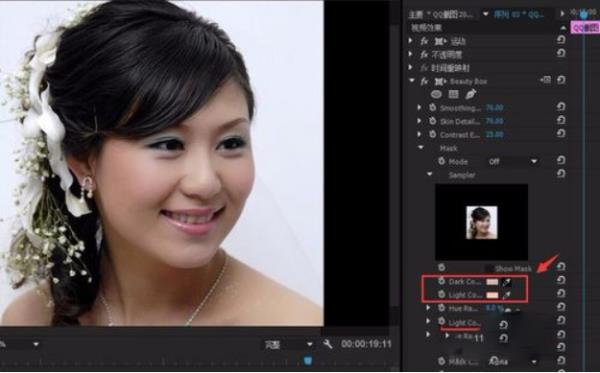The width and height of the screenshot is (600, 373).
Task: Open the wrench settings in program monitor
Action: [x=328, y=344]
